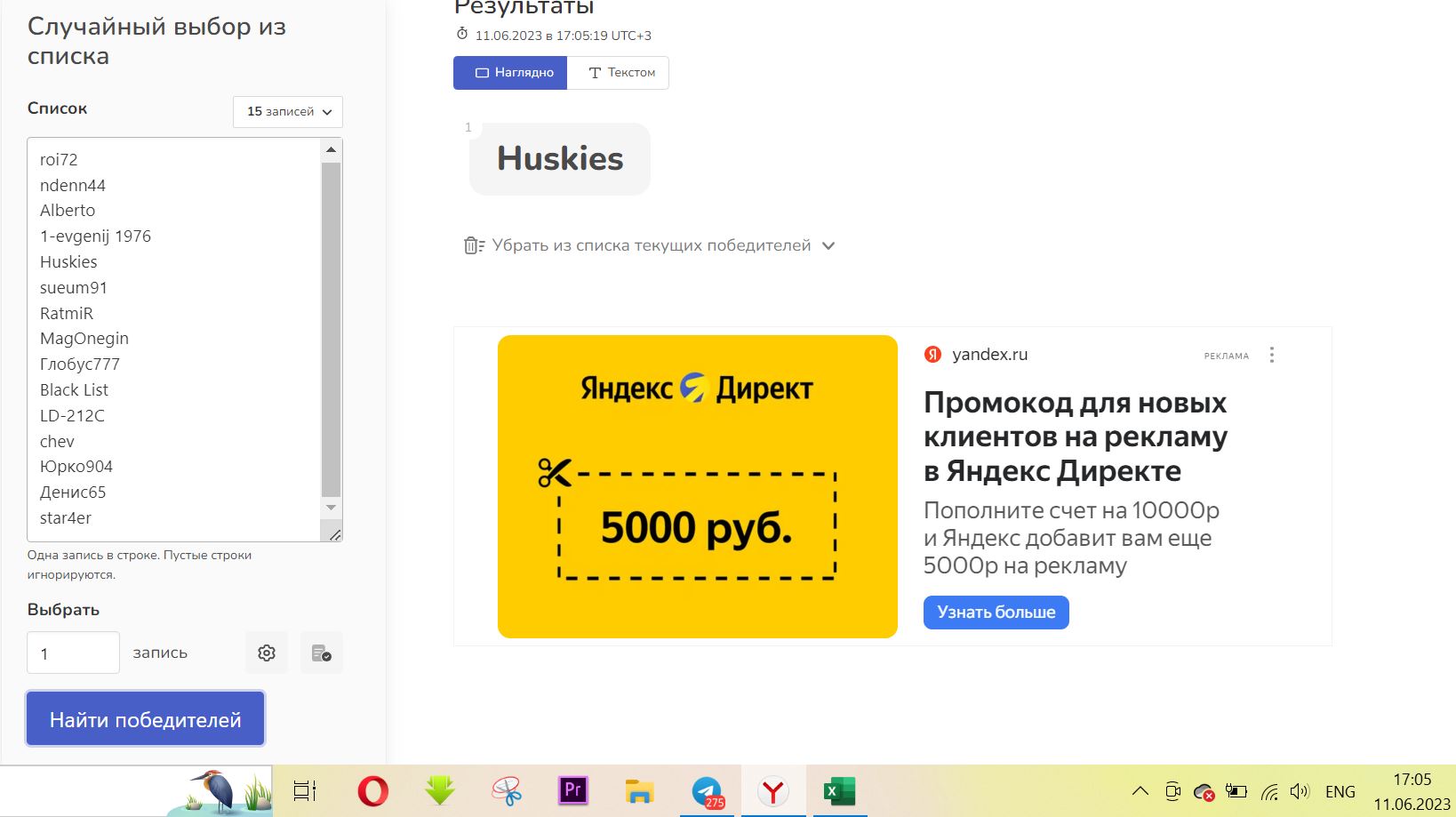Open Excel from the taskbar
This screenshot has height=817, width=1456.
(x=839, y=790)
